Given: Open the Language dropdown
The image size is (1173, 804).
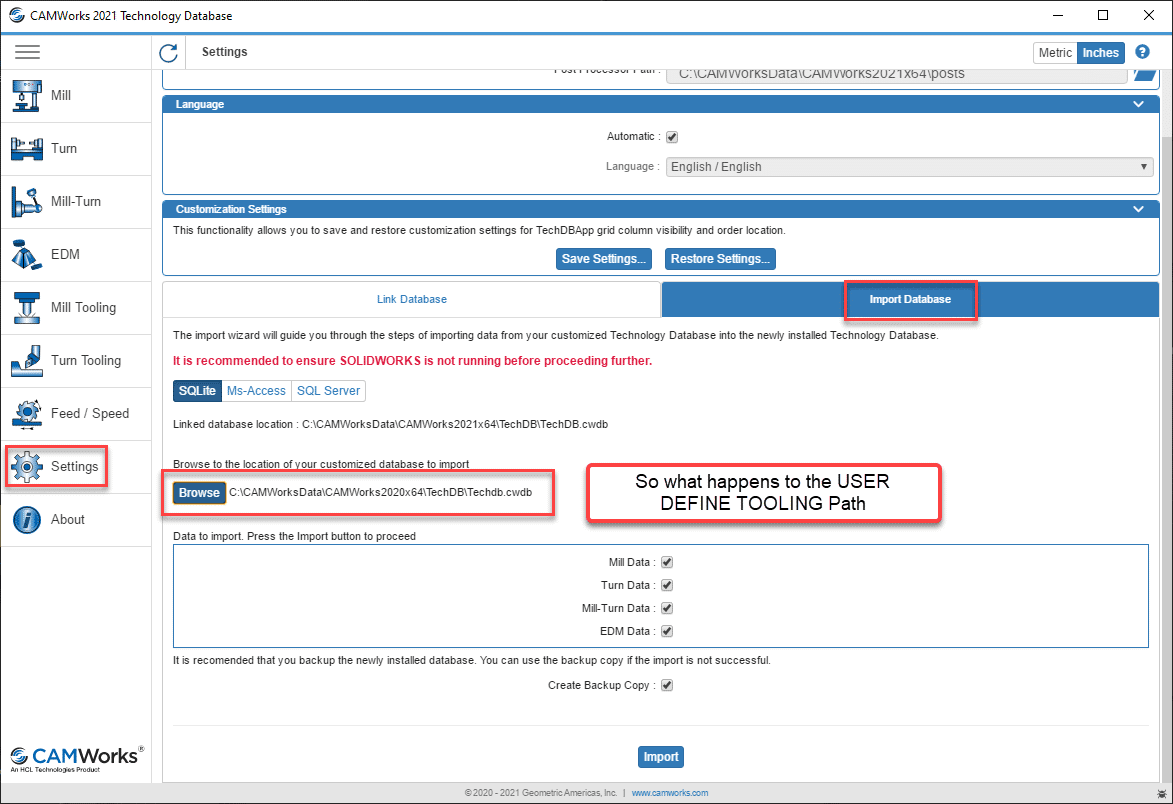Looking at the screenshot, I should coord(909,167).
